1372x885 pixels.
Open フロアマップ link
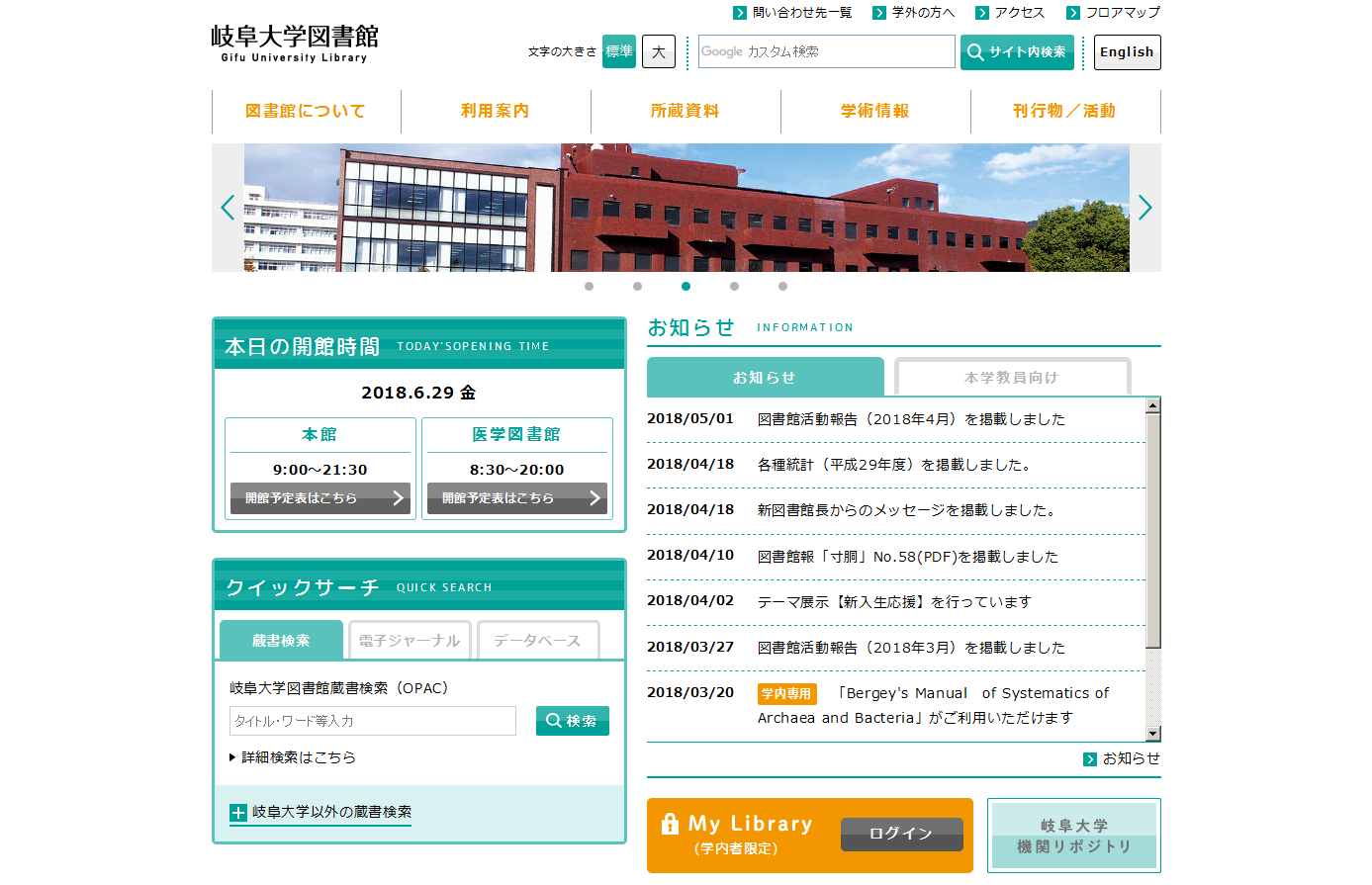(x=1113, y=13)
